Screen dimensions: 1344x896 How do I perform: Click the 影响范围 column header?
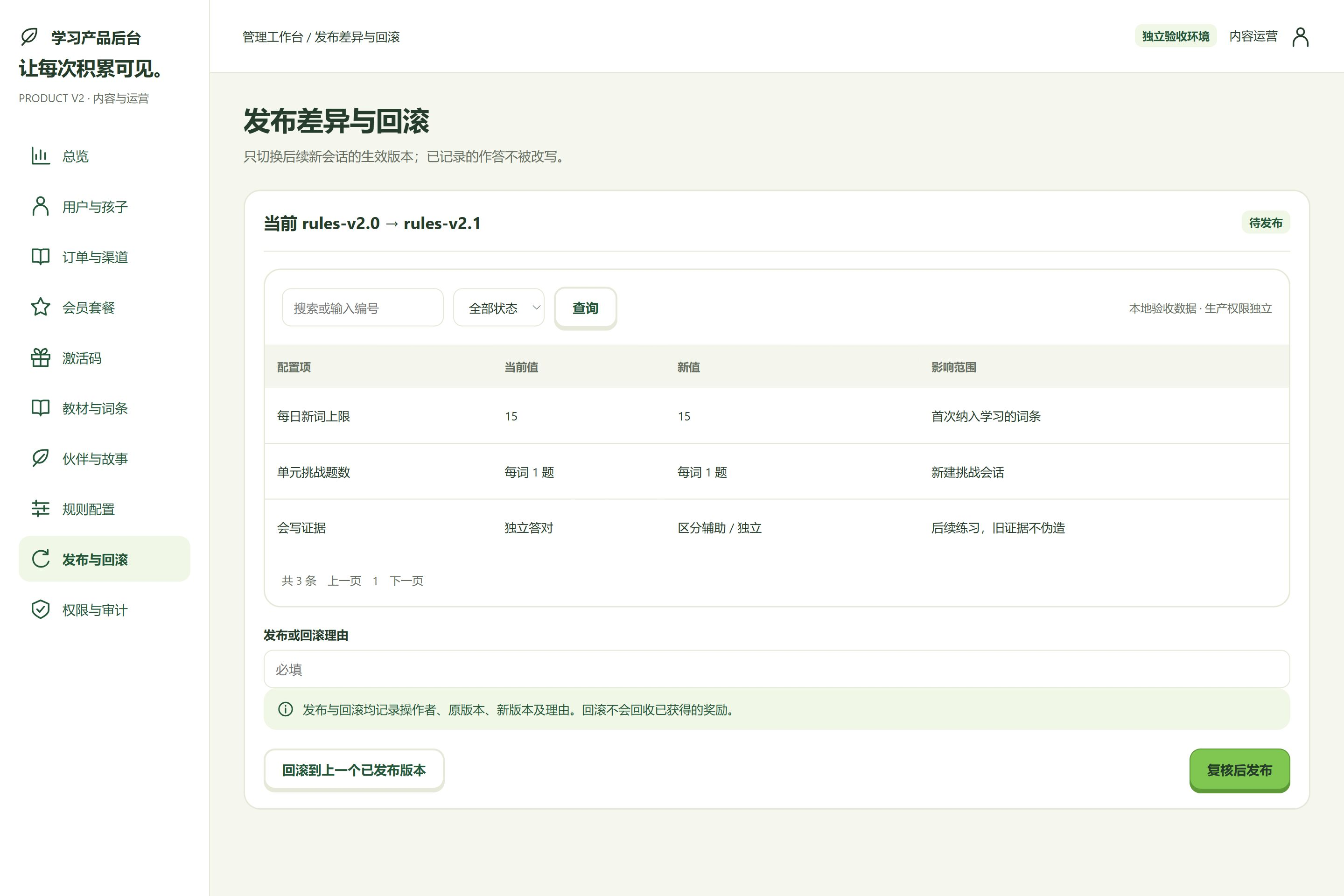(x=953, y=367)
